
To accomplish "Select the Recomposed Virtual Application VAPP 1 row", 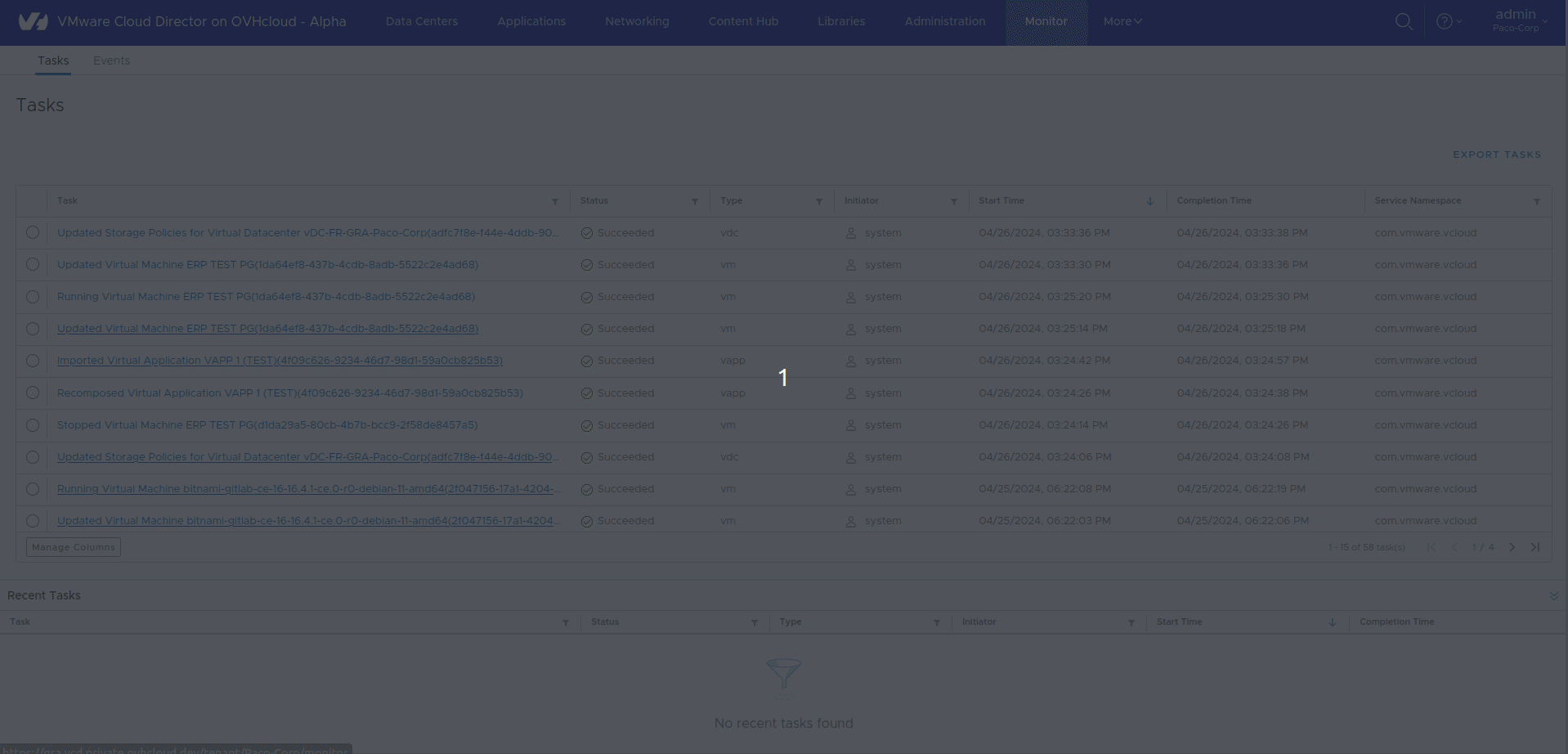I will (33, 393).
